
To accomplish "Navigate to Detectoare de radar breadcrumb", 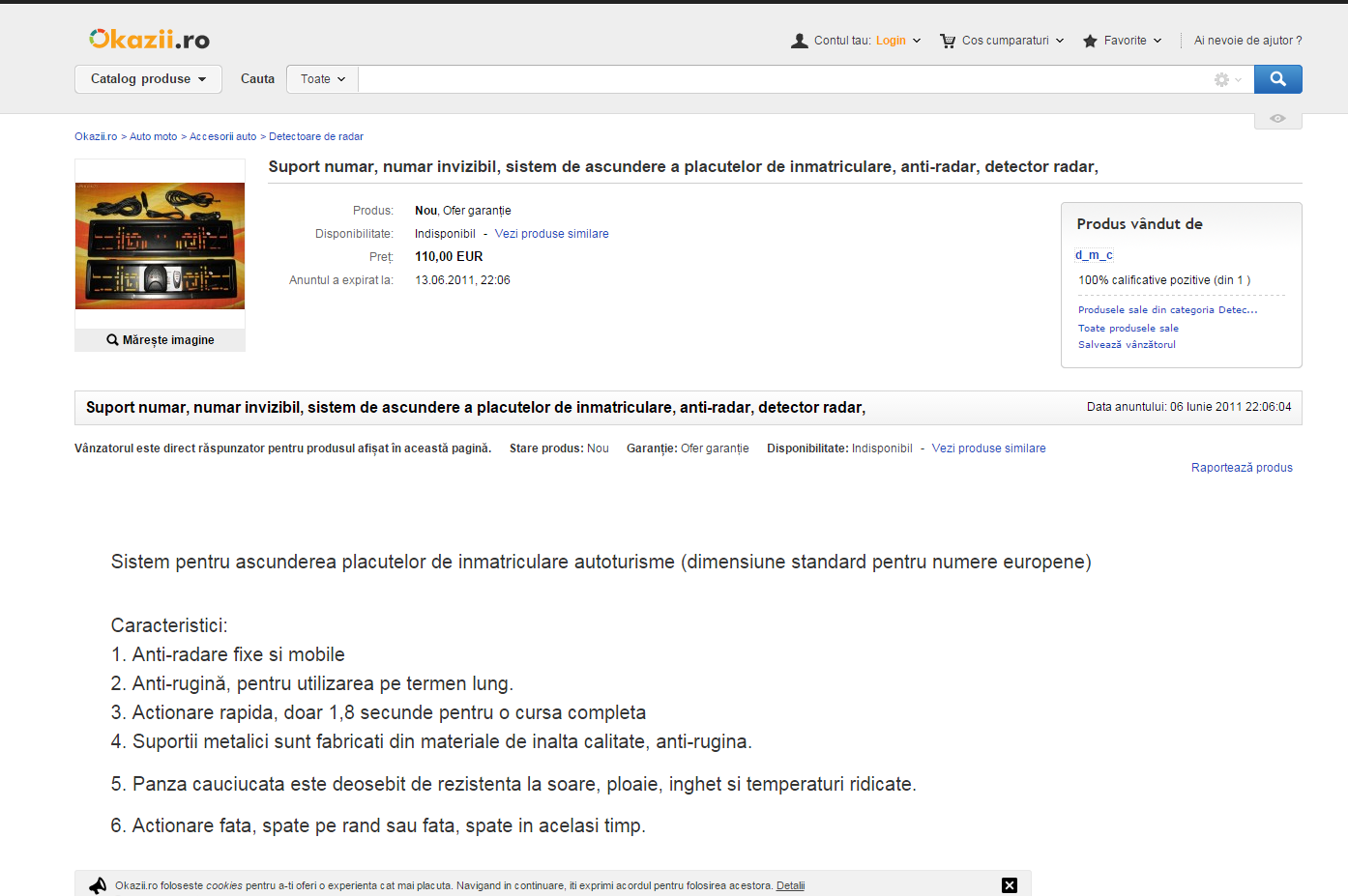I will tap(316, 136).
